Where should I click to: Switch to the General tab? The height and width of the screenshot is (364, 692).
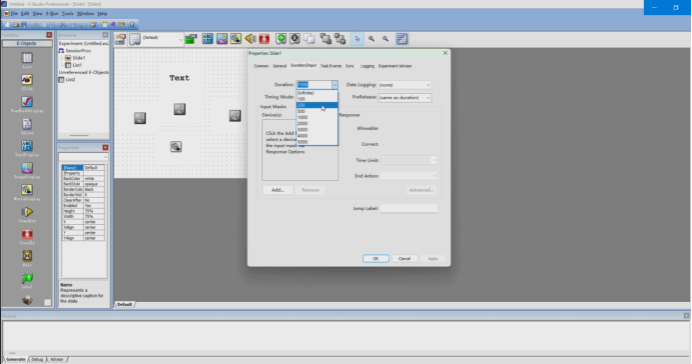click(x=279, y=66)
